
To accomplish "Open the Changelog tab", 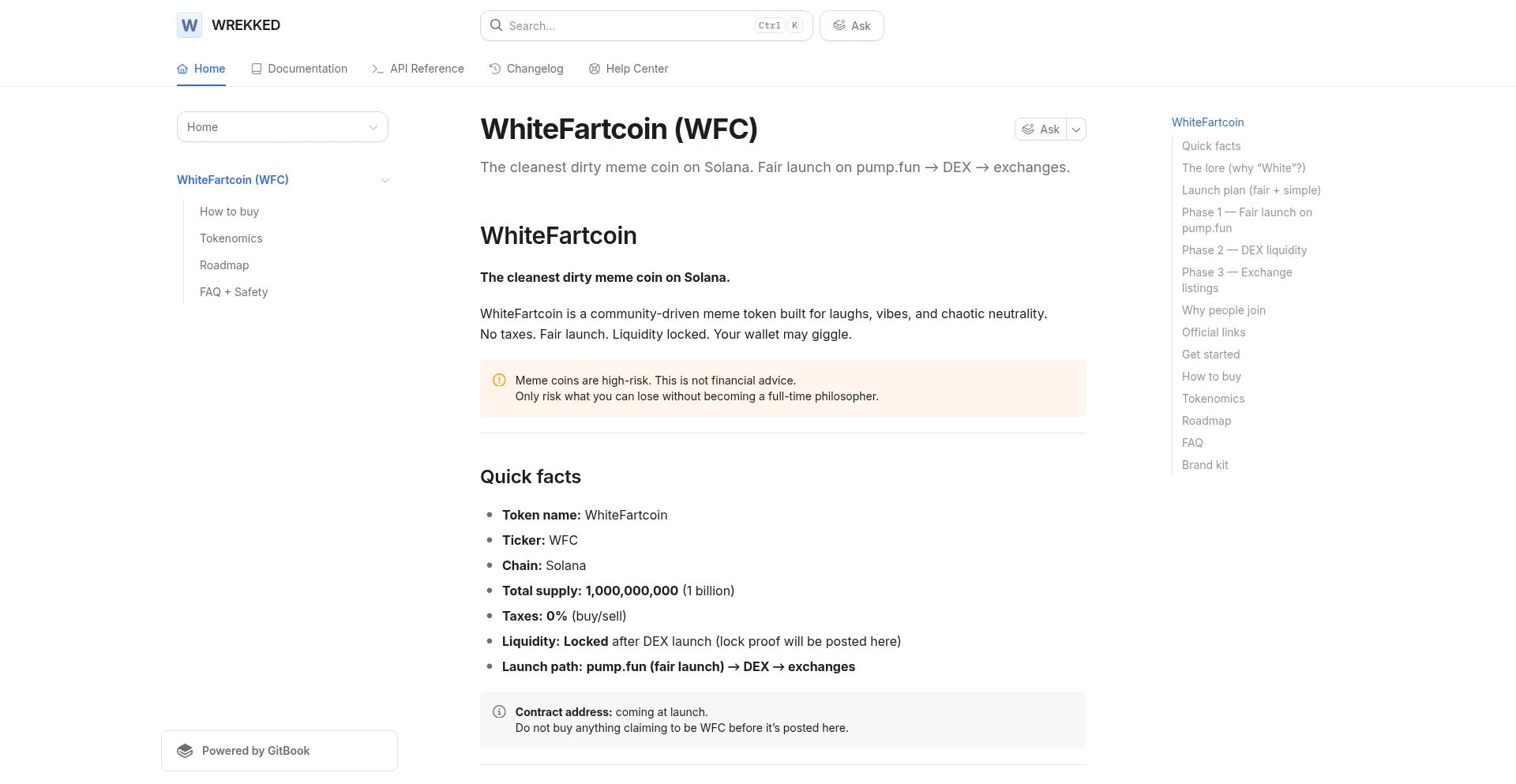I will [535, 69].
